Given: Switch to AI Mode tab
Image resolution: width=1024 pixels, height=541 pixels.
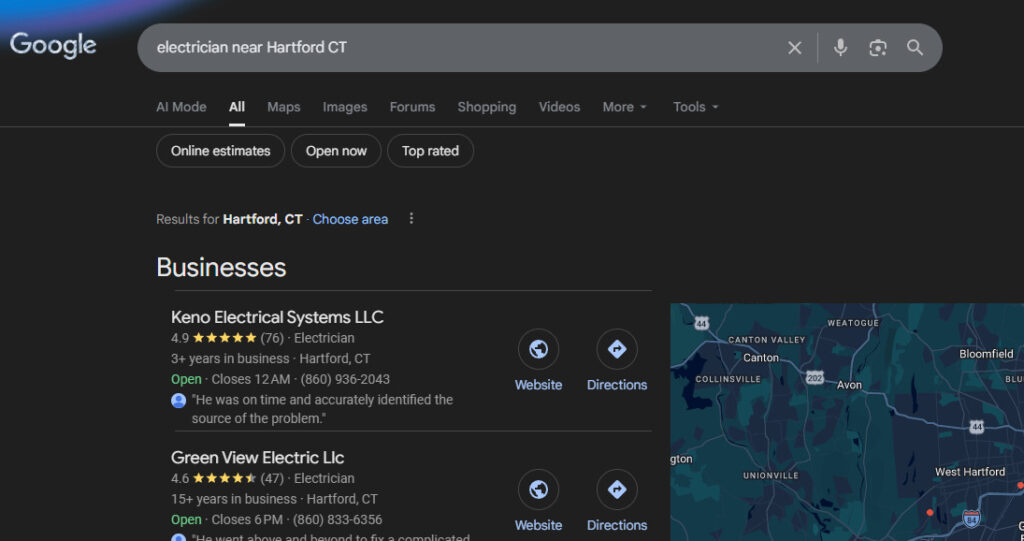Looking at the screenshot, I should pos(181,107).
